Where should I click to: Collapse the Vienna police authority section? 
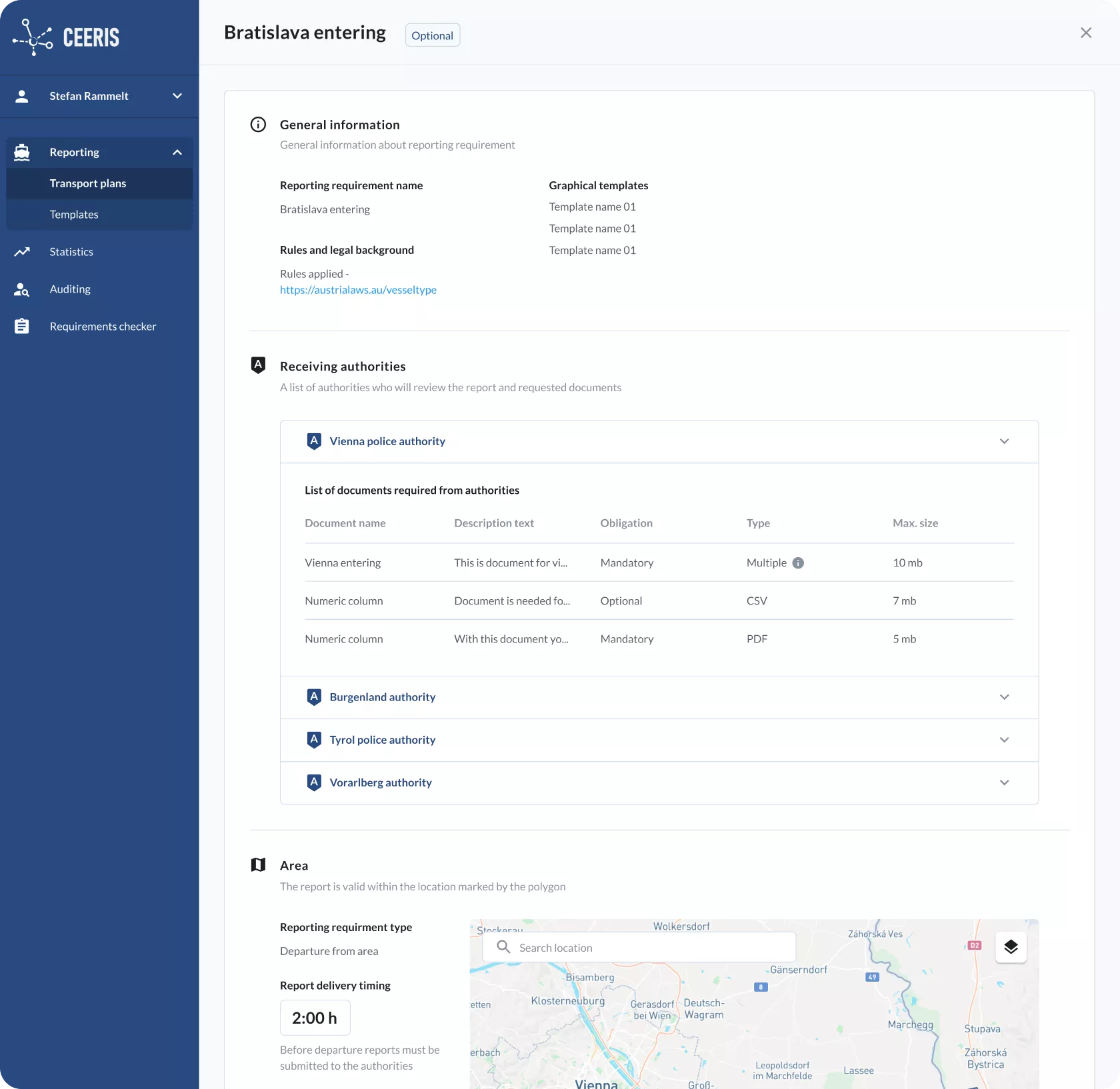[x=1004, y=441]
